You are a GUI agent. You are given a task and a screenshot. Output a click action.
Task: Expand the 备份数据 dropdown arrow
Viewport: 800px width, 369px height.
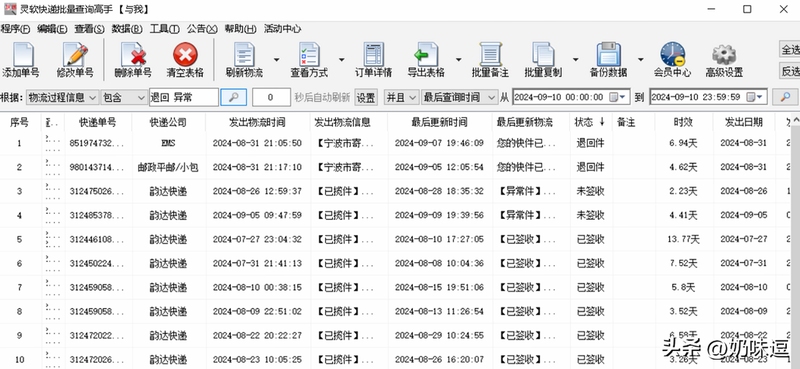(x=640, y=60)
